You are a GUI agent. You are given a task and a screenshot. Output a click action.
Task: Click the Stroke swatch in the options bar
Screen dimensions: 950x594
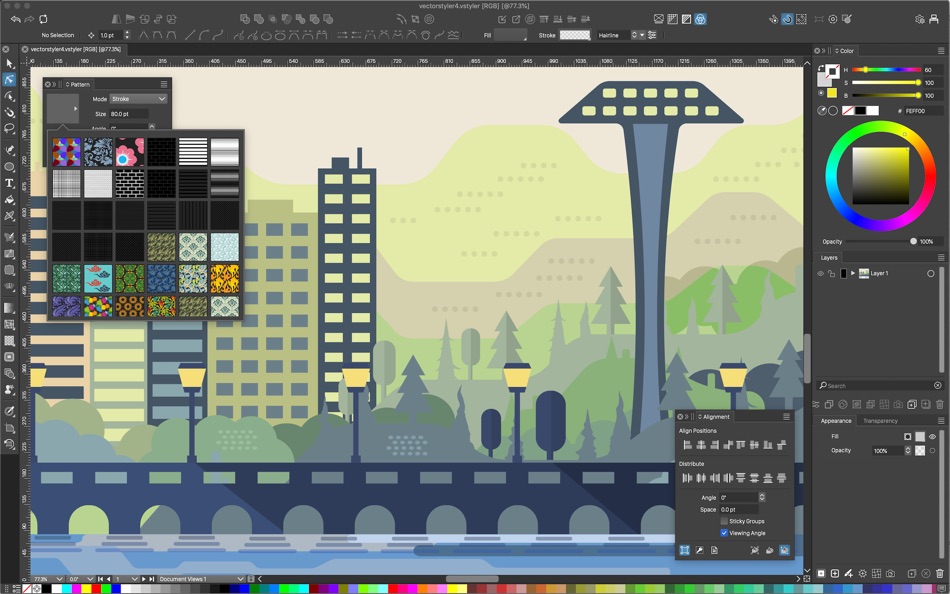(x=574, y=35)
